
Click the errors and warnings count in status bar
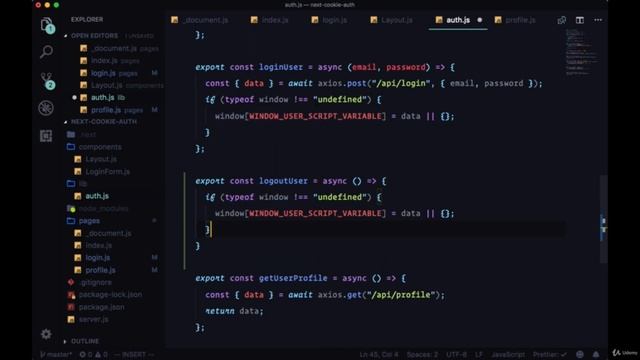(93, 355)
